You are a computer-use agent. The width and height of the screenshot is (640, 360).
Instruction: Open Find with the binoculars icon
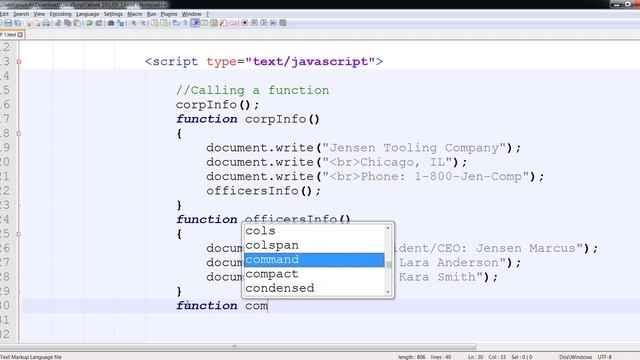[111, 23]
